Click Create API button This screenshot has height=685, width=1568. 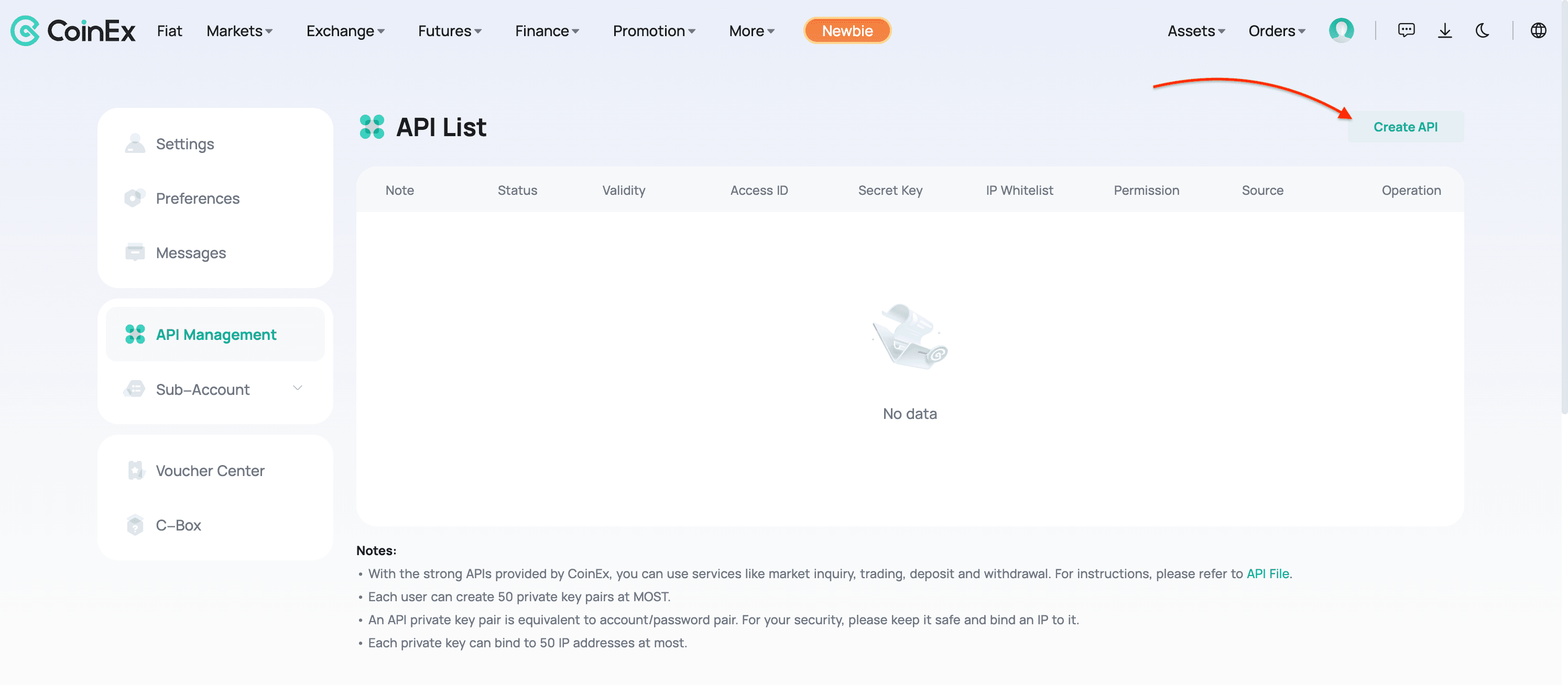(x=1405, y=126)
